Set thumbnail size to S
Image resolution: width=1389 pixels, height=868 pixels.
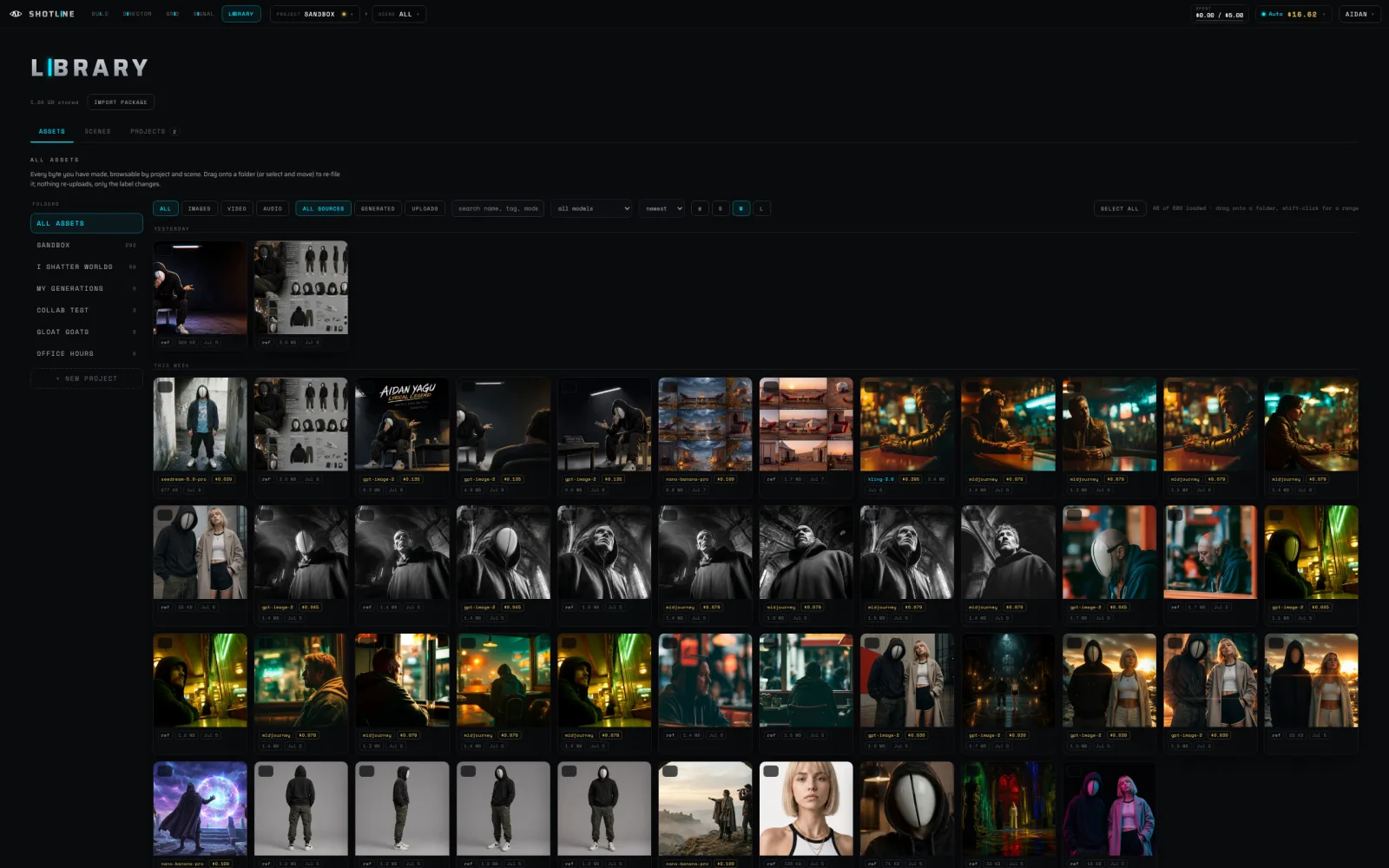[721, 208]
